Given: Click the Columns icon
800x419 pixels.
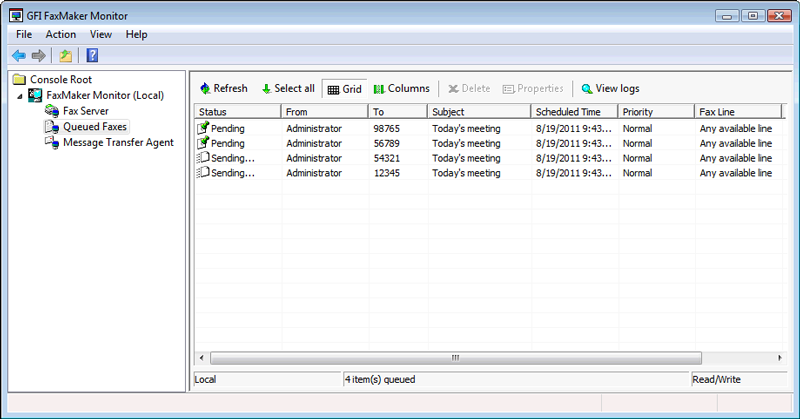Looking at the screenshot, I should pyautogui.click(x=379, y=89).
